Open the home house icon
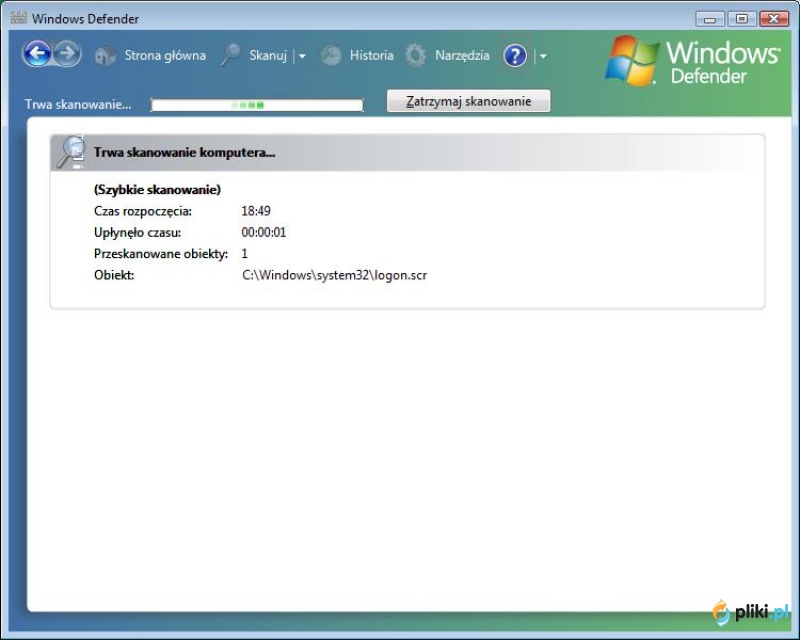The height and width of the screenshot is (640, 800). pyautogui.click(x=105, y=55)
